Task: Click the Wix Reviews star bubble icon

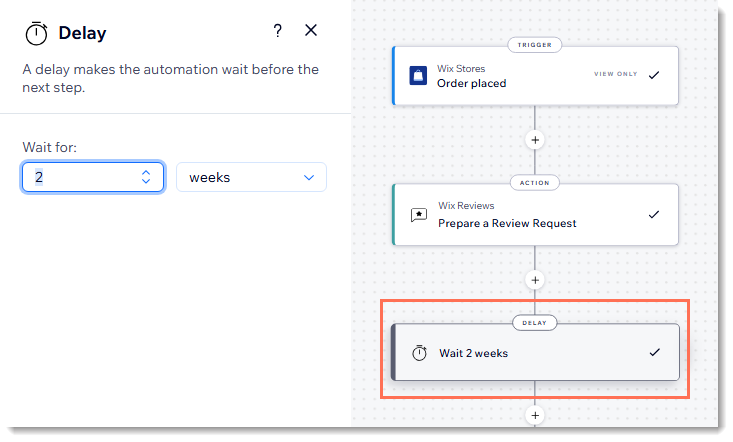Action: click(x=418, y=215)
